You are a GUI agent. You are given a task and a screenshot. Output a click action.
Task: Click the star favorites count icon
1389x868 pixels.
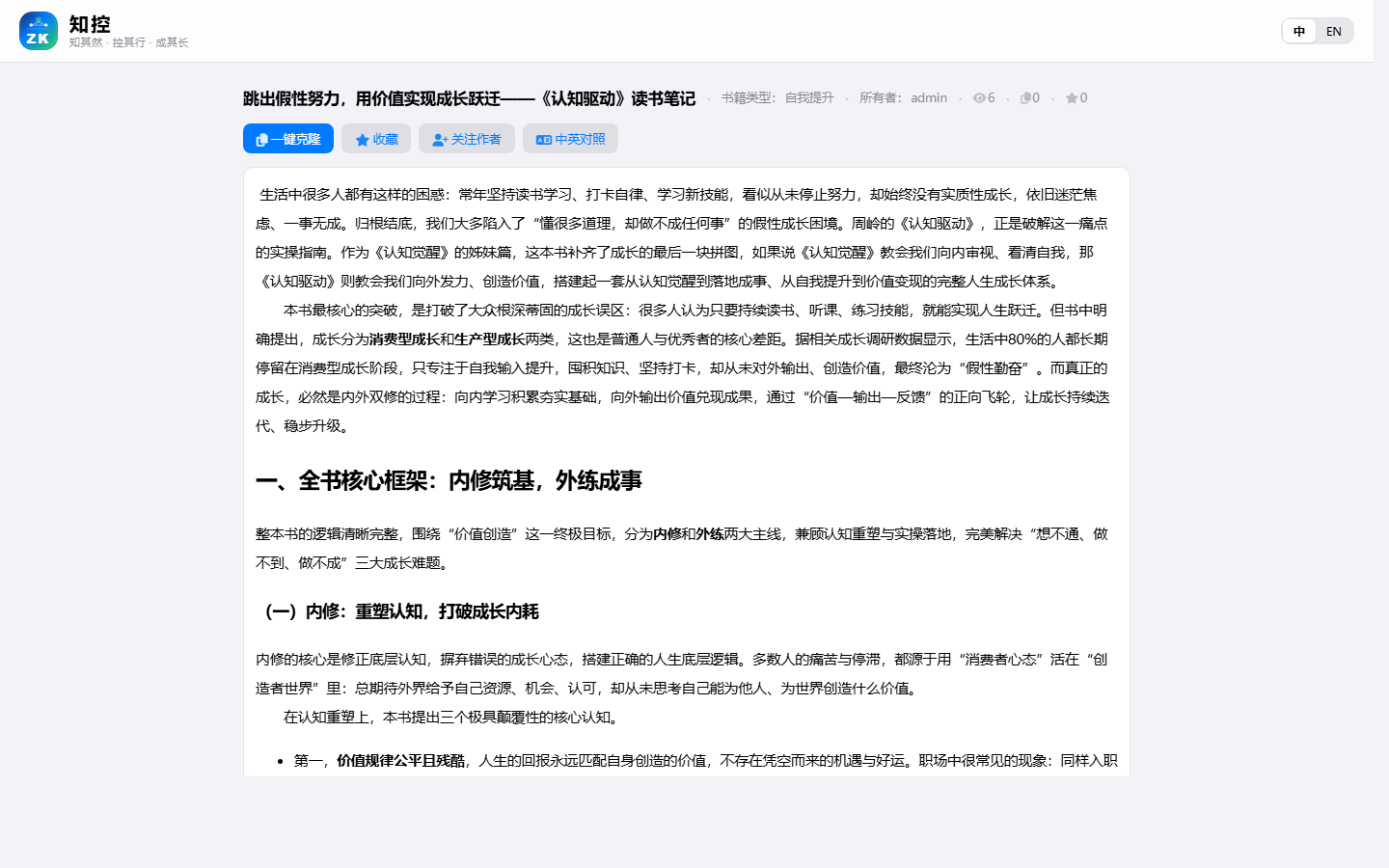pyautogui.click(x=1072, y=98)
